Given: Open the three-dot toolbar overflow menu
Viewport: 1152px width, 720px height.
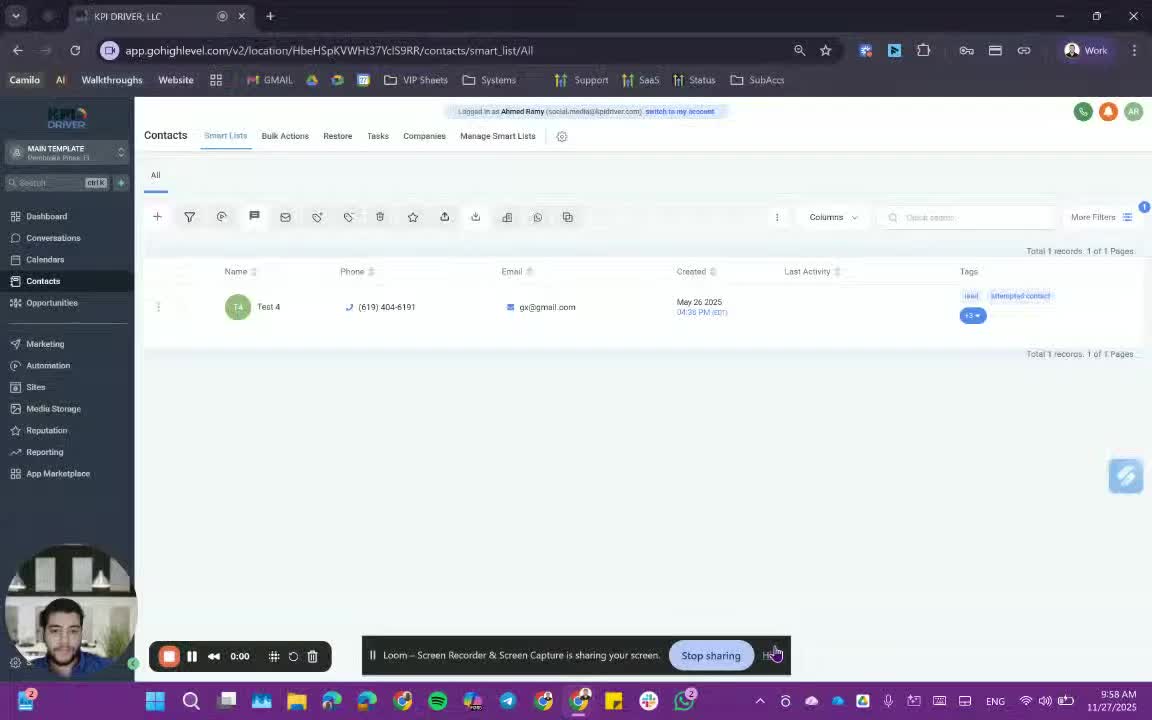Looking at the screenshot, I should 777,217.
